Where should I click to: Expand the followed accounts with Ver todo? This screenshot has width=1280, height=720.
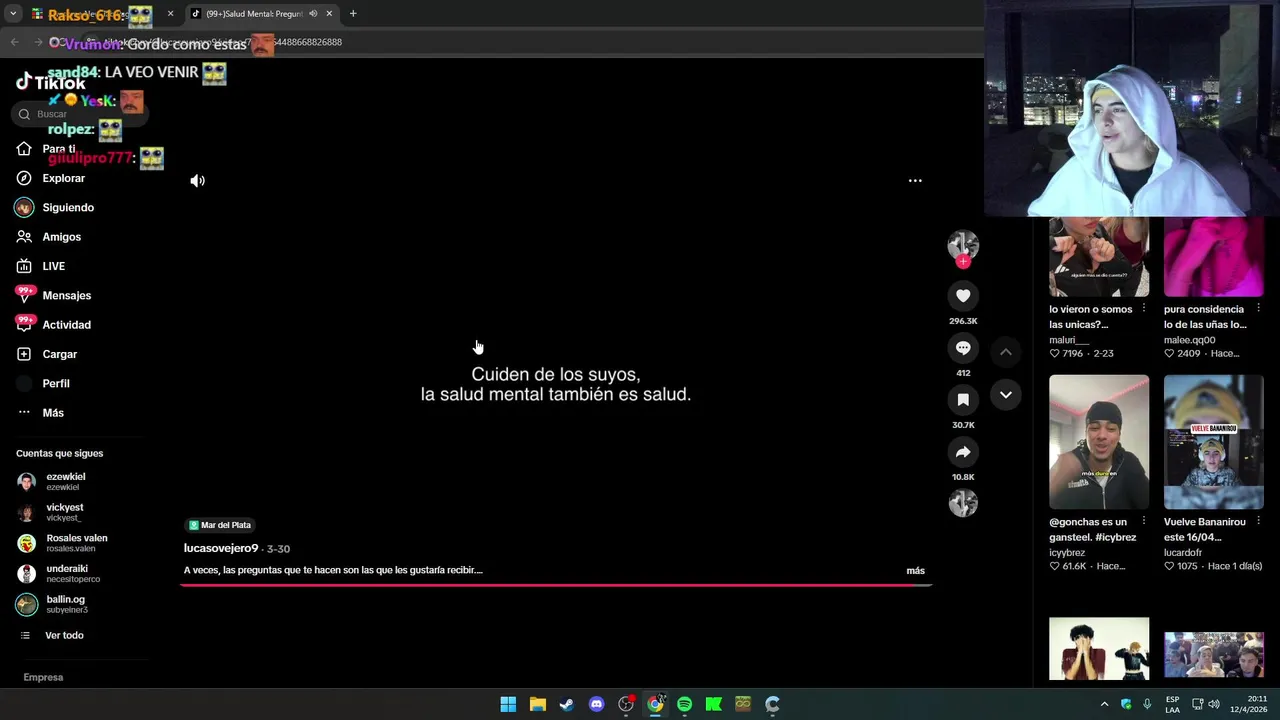pos(53,636)
